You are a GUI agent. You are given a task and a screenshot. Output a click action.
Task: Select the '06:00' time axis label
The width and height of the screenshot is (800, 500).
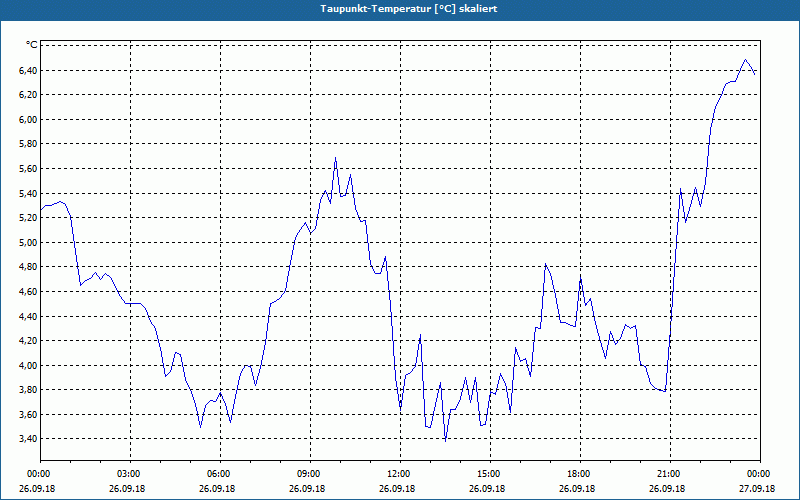218,473
